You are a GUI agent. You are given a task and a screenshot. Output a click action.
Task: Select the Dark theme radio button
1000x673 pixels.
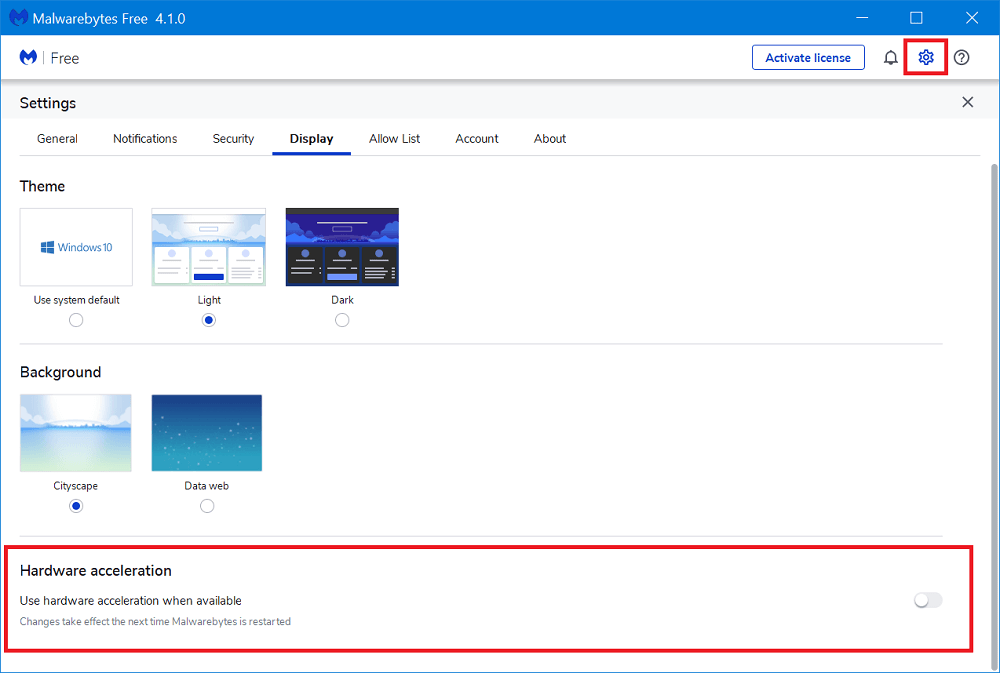point(342,320)
